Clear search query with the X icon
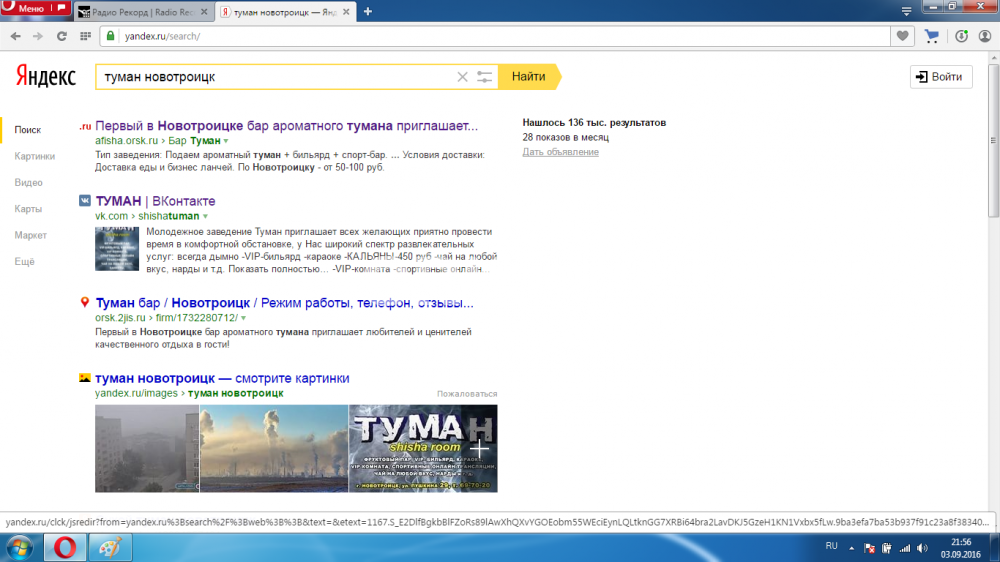1000x562 pixels. pyautogui.click(x=462, y=77)
